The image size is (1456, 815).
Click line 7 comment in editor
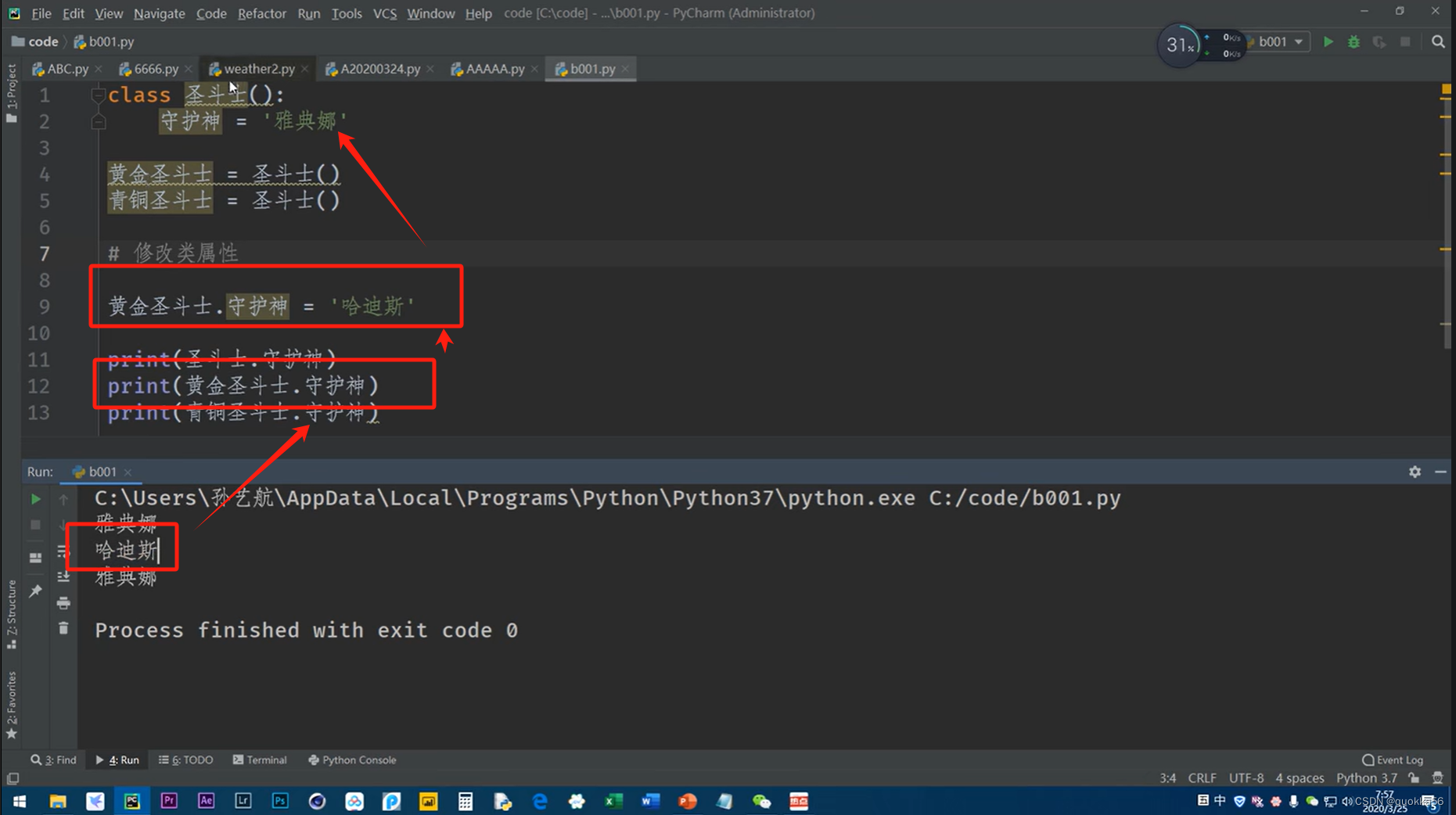(173, 253)
